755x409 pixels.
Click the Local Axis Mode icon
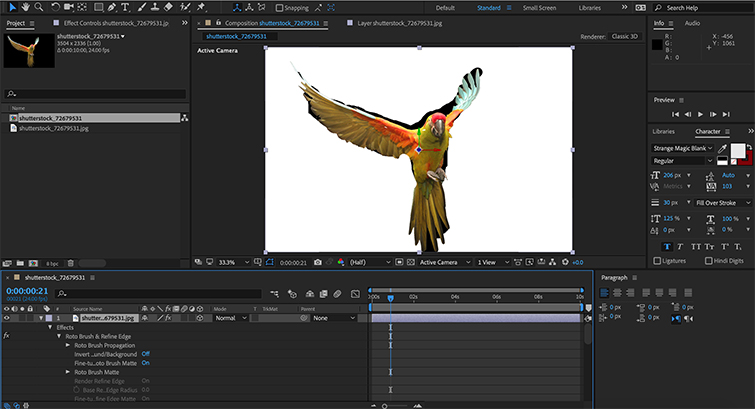pyautogui.click(x=237, y=8)
